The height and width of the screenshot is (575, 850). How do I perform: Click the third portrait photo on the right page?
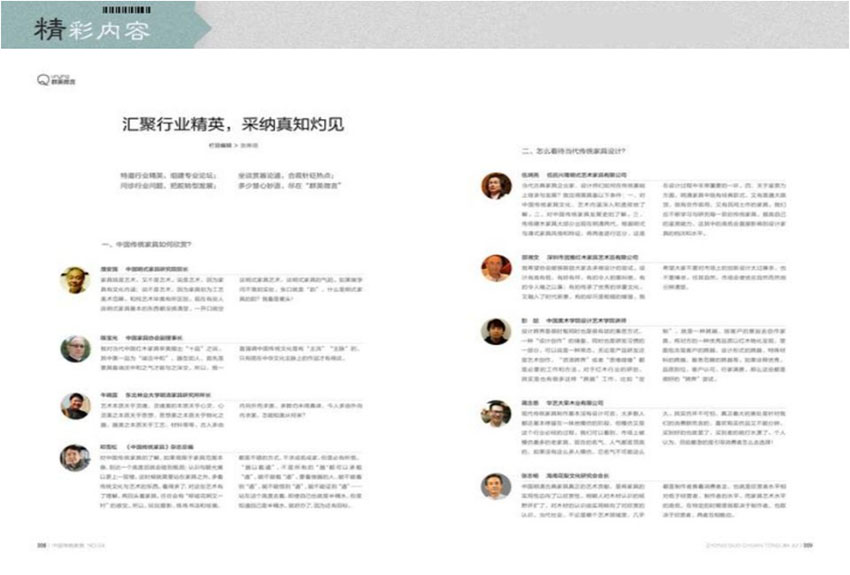point(496,333)
